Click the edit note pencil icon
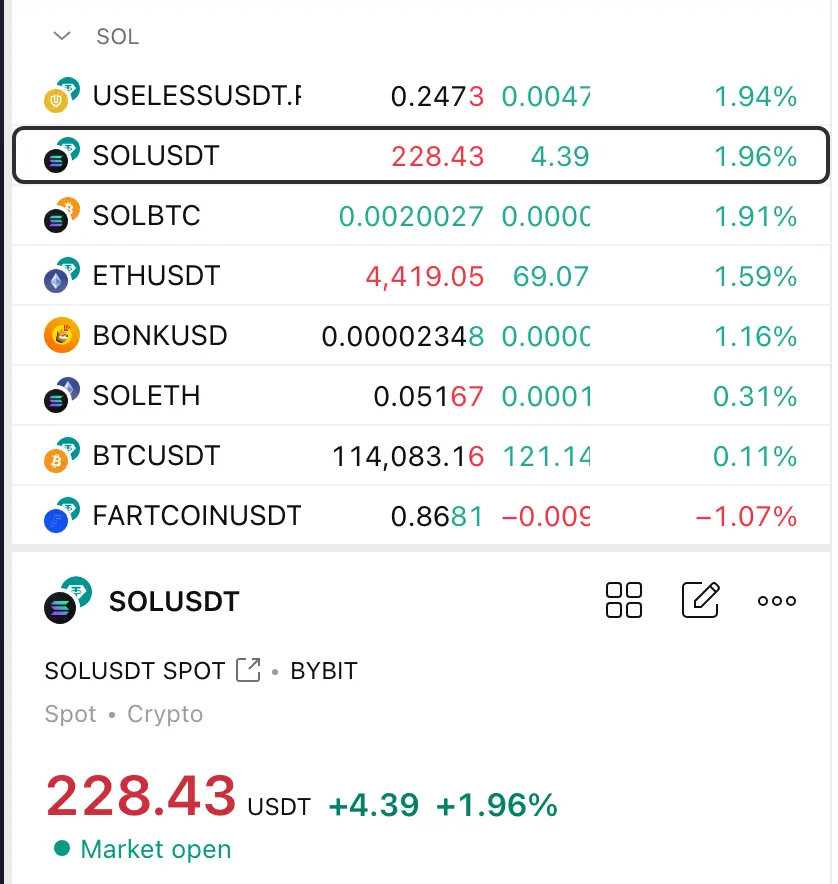This screenshot has width=838, height=884. click(701, 600)
